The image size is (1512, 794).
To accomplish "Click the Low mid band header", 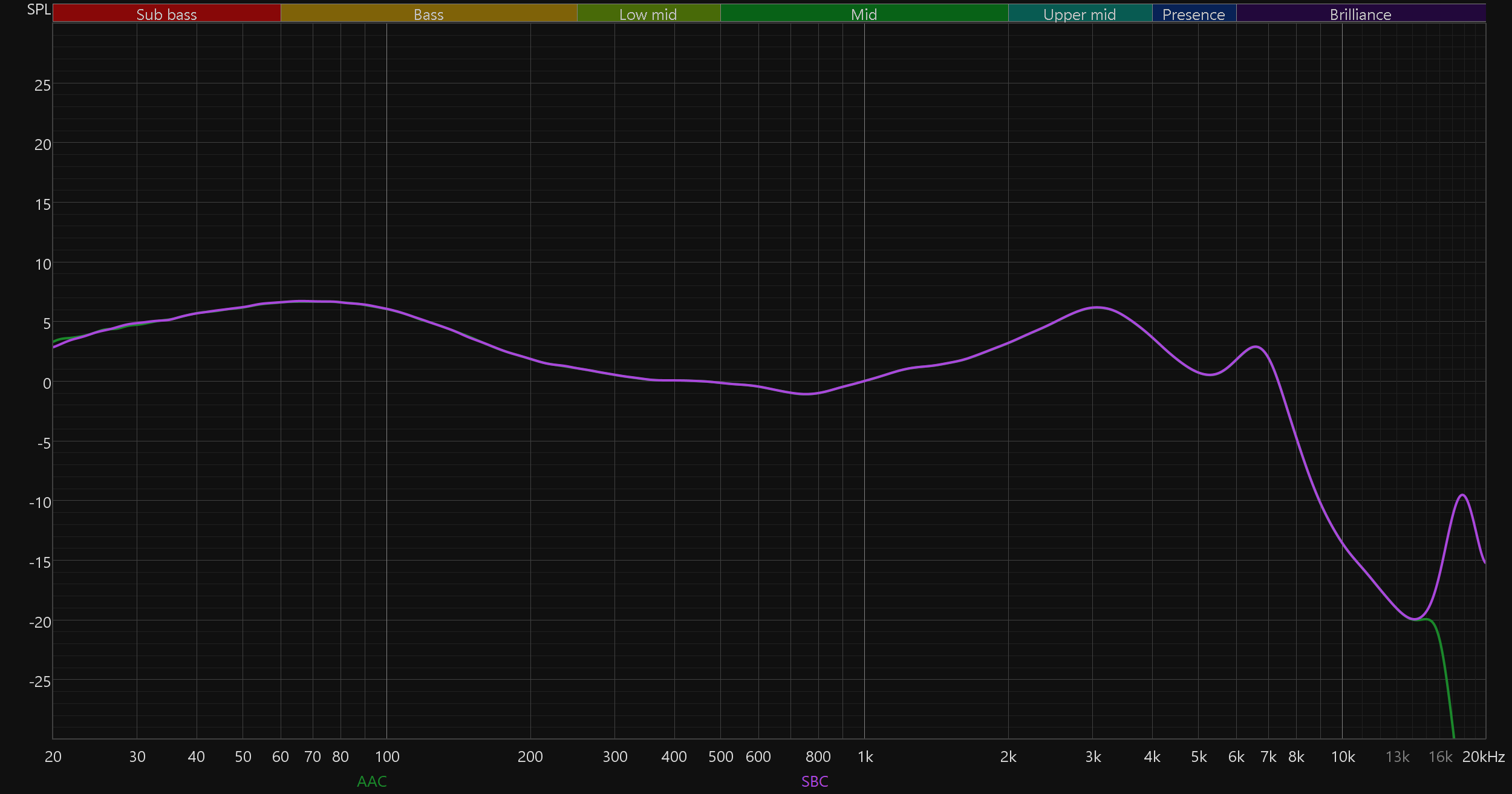I will (648, 14).
